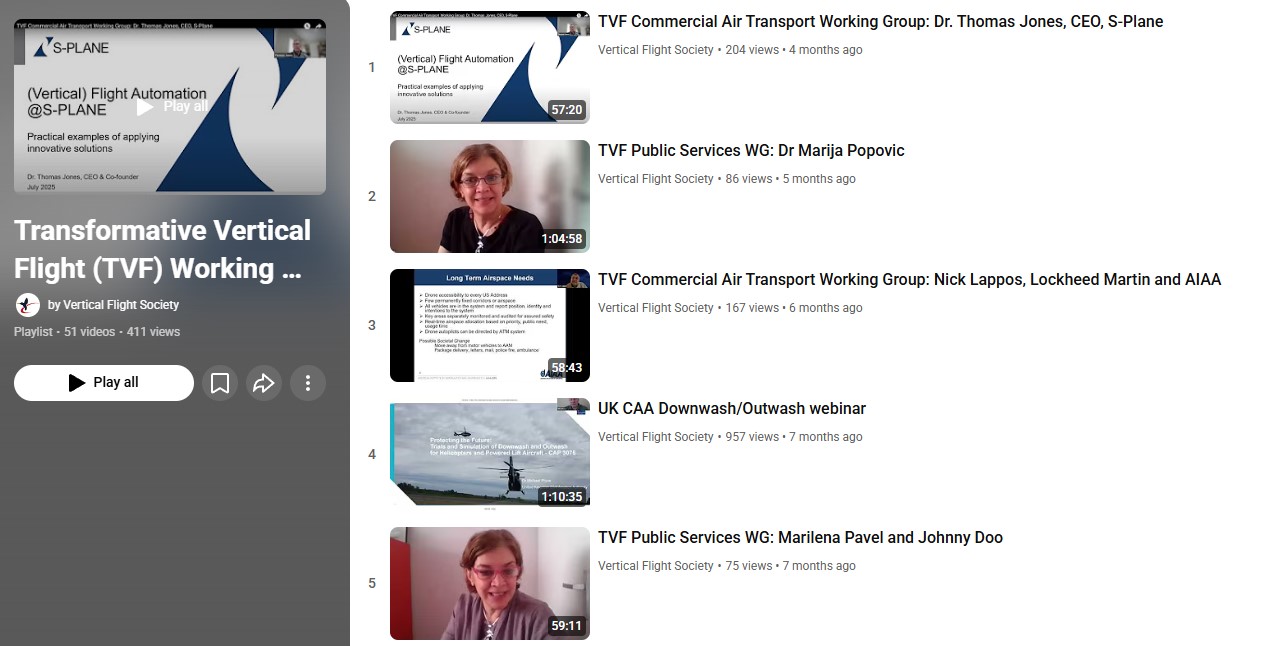Image resolution: width=1264 pixels, height=646 pixels.
Task: Click Vertical Flight Society under Thomas Jones video
Action: point(656,50)
